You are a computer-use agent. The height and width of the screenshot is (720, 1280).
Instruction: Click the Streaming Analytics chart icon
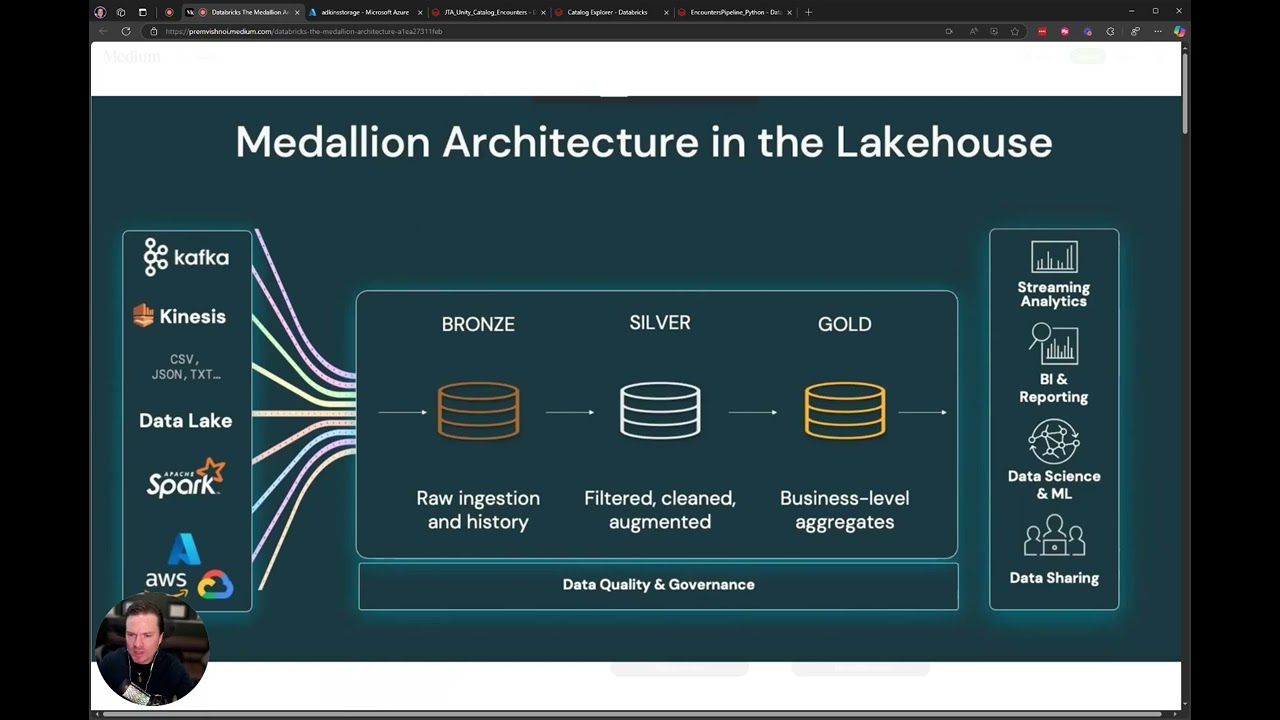[1054, 257]
